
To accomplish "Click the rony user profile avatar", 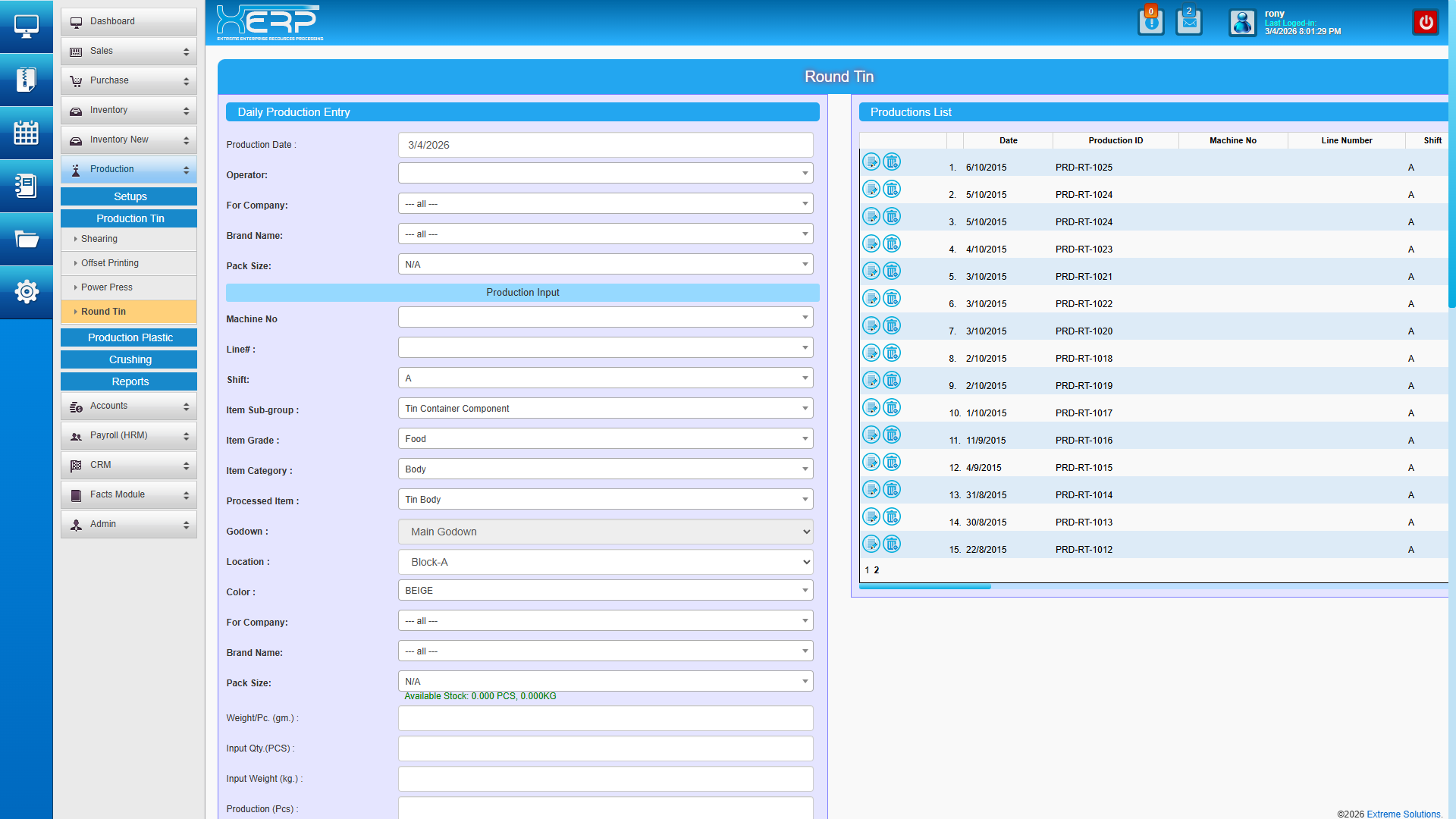I will click(x=1242, y=23).
